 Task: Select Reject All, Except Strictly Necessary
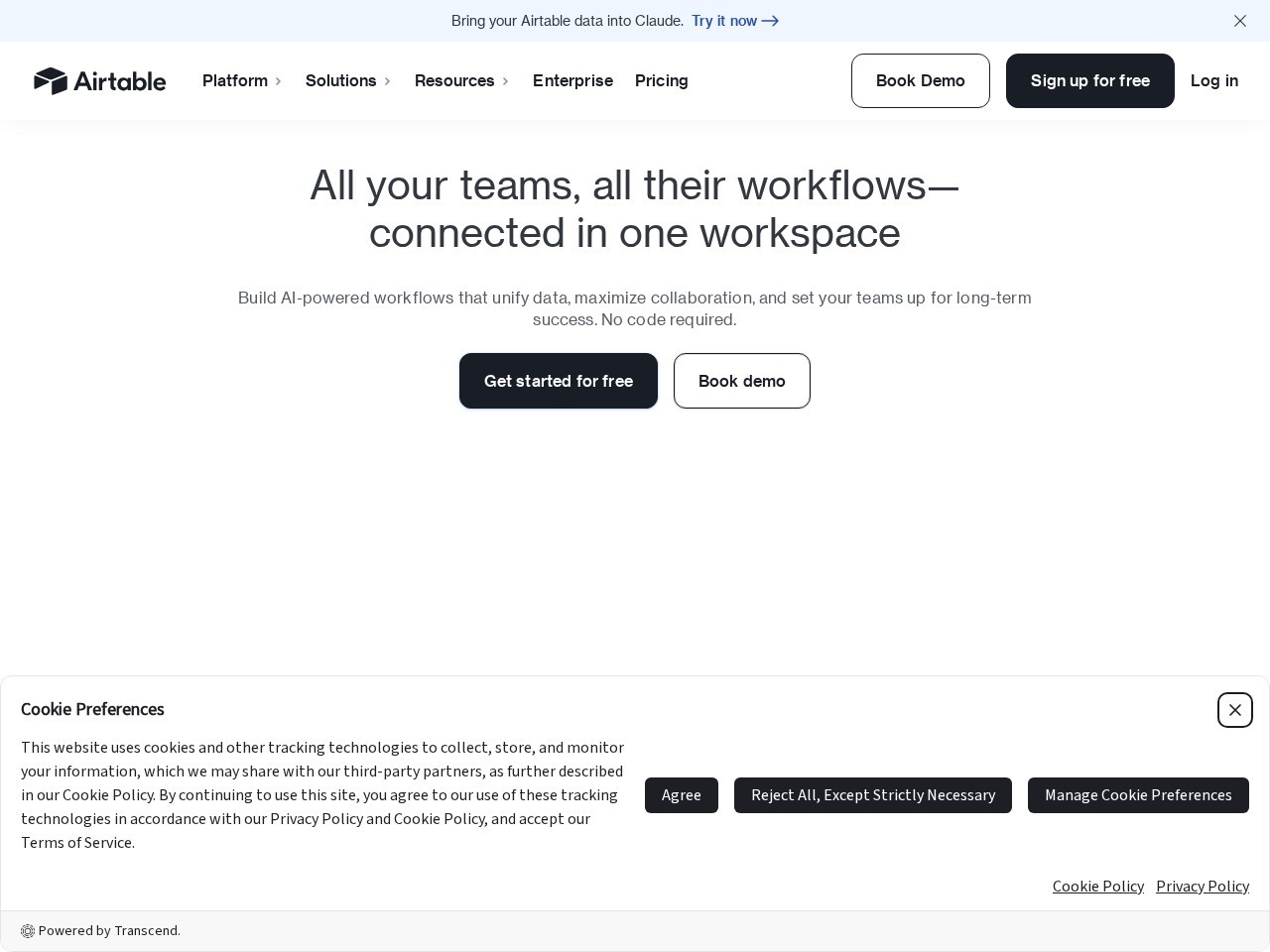(x=873, y=795)
